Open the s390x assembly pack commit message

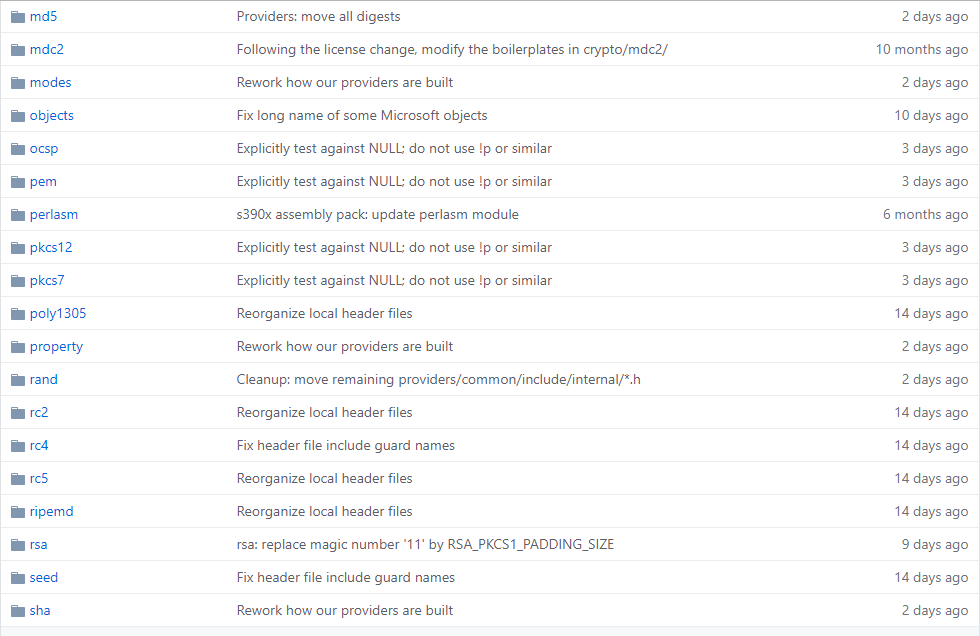point(377,214)
